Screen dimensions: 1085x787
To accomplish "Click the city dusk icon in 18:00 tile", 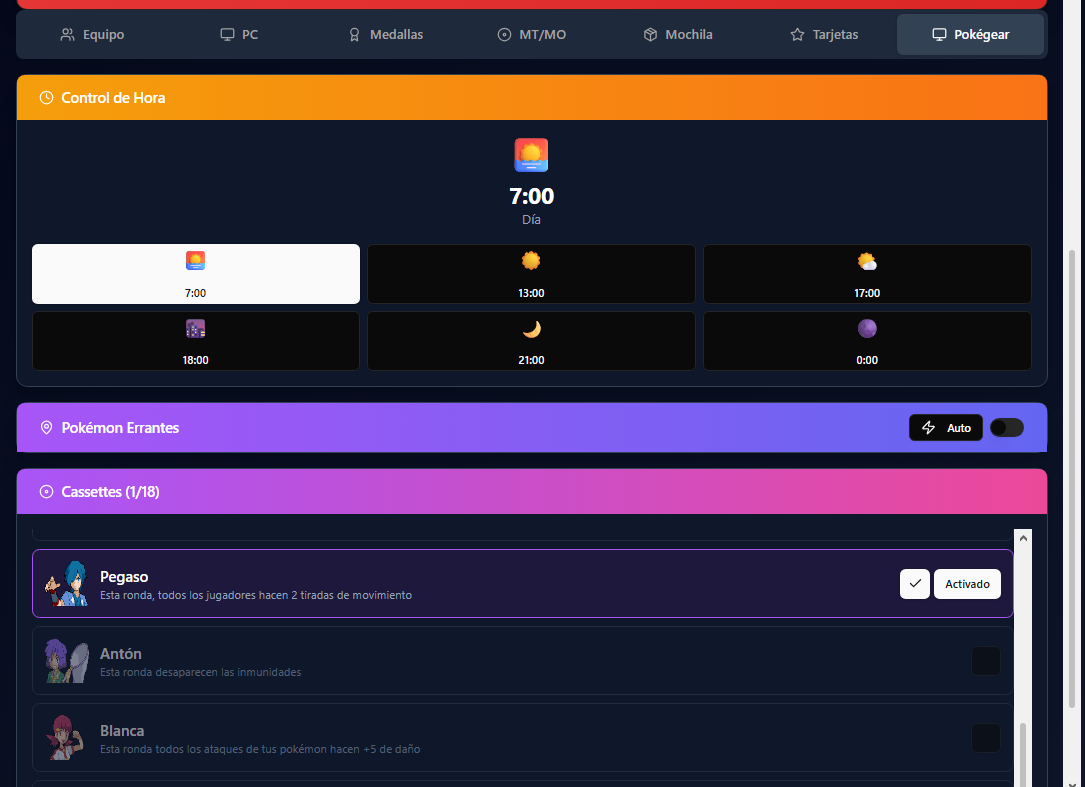I will (x=196, y=328).
